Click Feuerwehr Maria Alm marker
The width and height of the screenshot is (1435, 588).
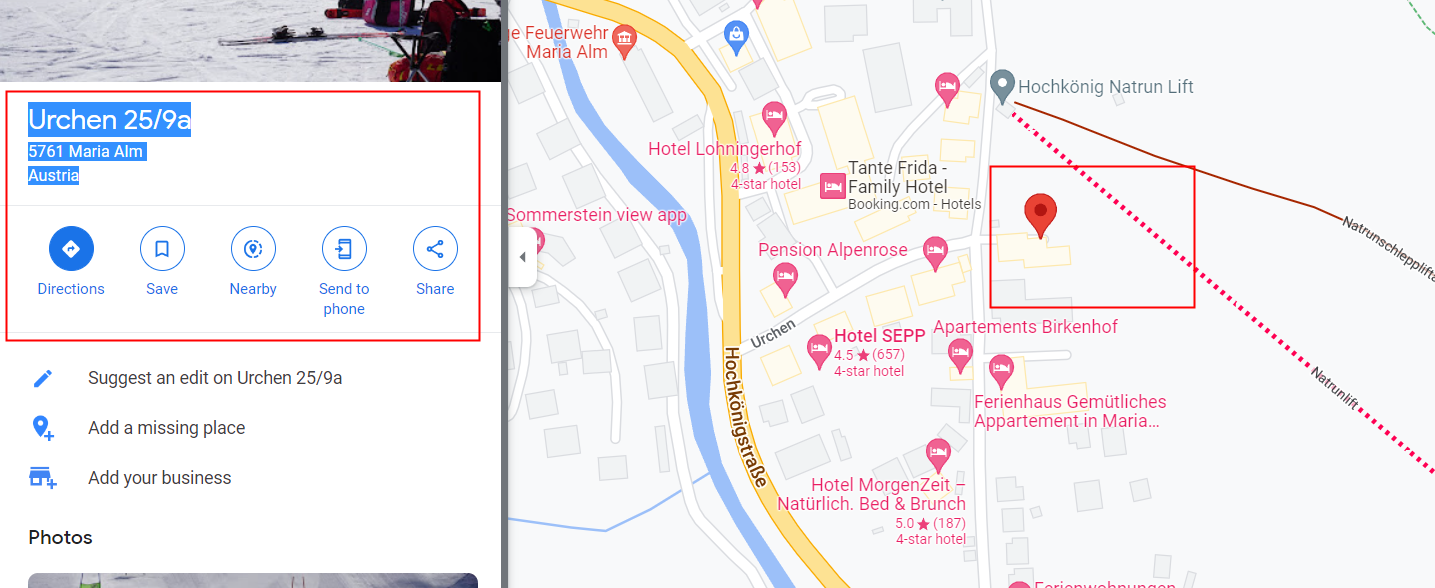625,40
